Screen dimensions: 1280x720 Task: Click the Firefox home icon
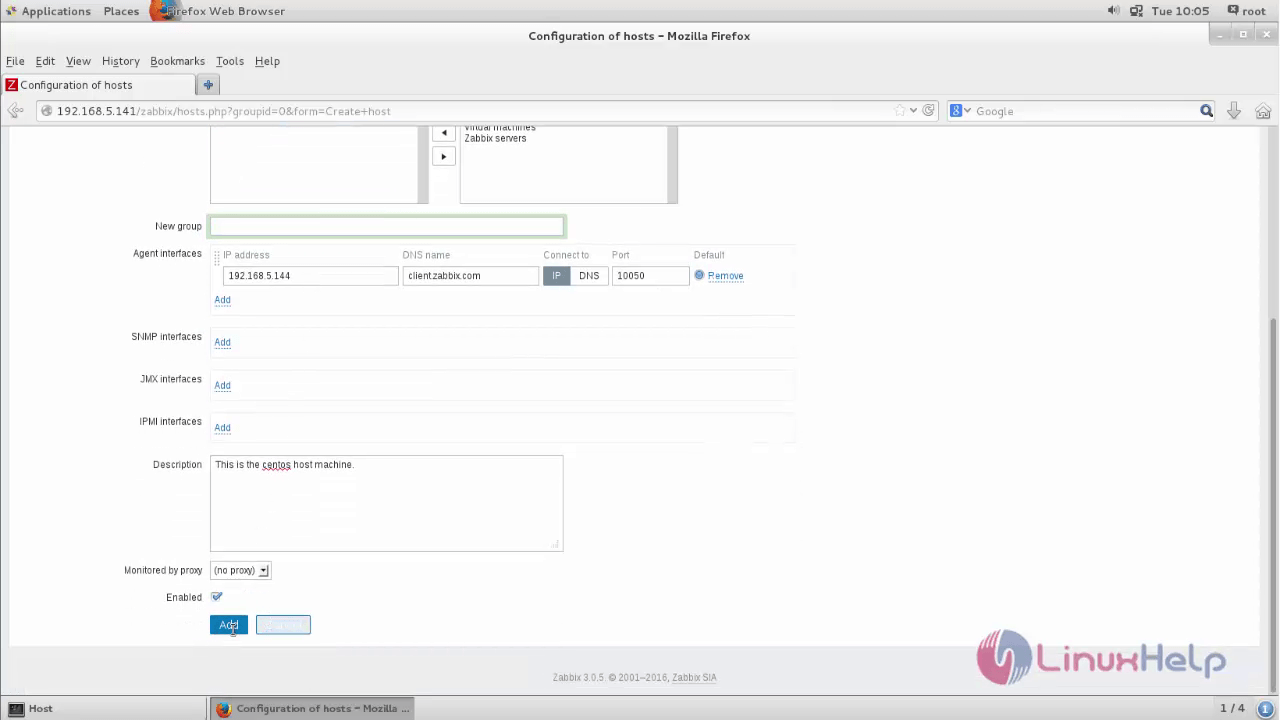coord(1263,111)
